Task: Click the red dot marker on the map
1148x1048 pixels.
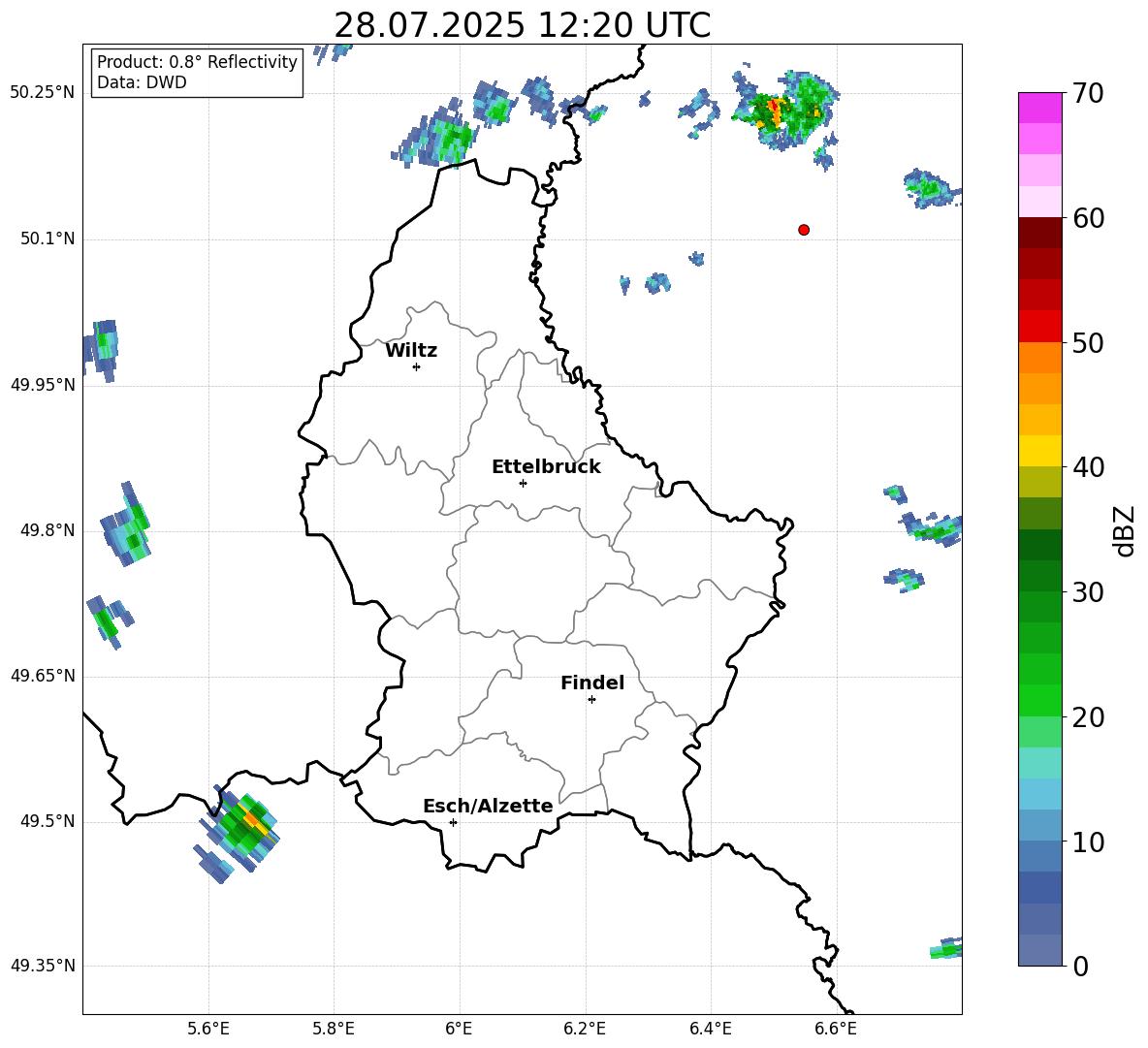Action: (x=804, y=230)
